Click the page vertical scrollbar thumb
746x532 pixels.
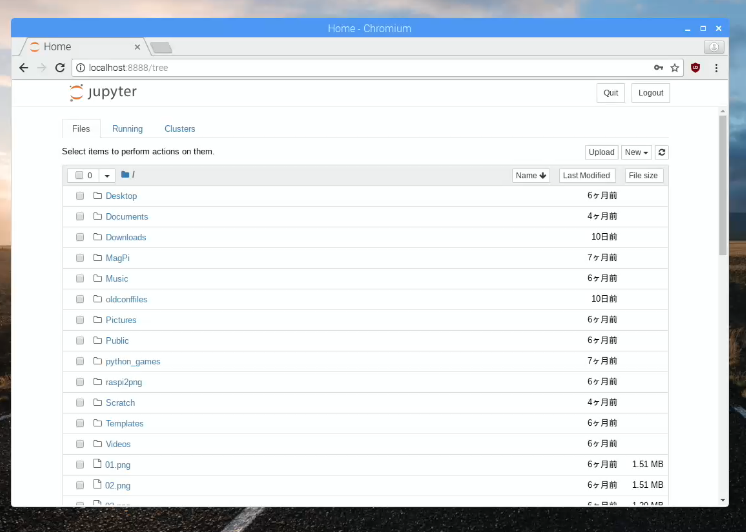723,185
